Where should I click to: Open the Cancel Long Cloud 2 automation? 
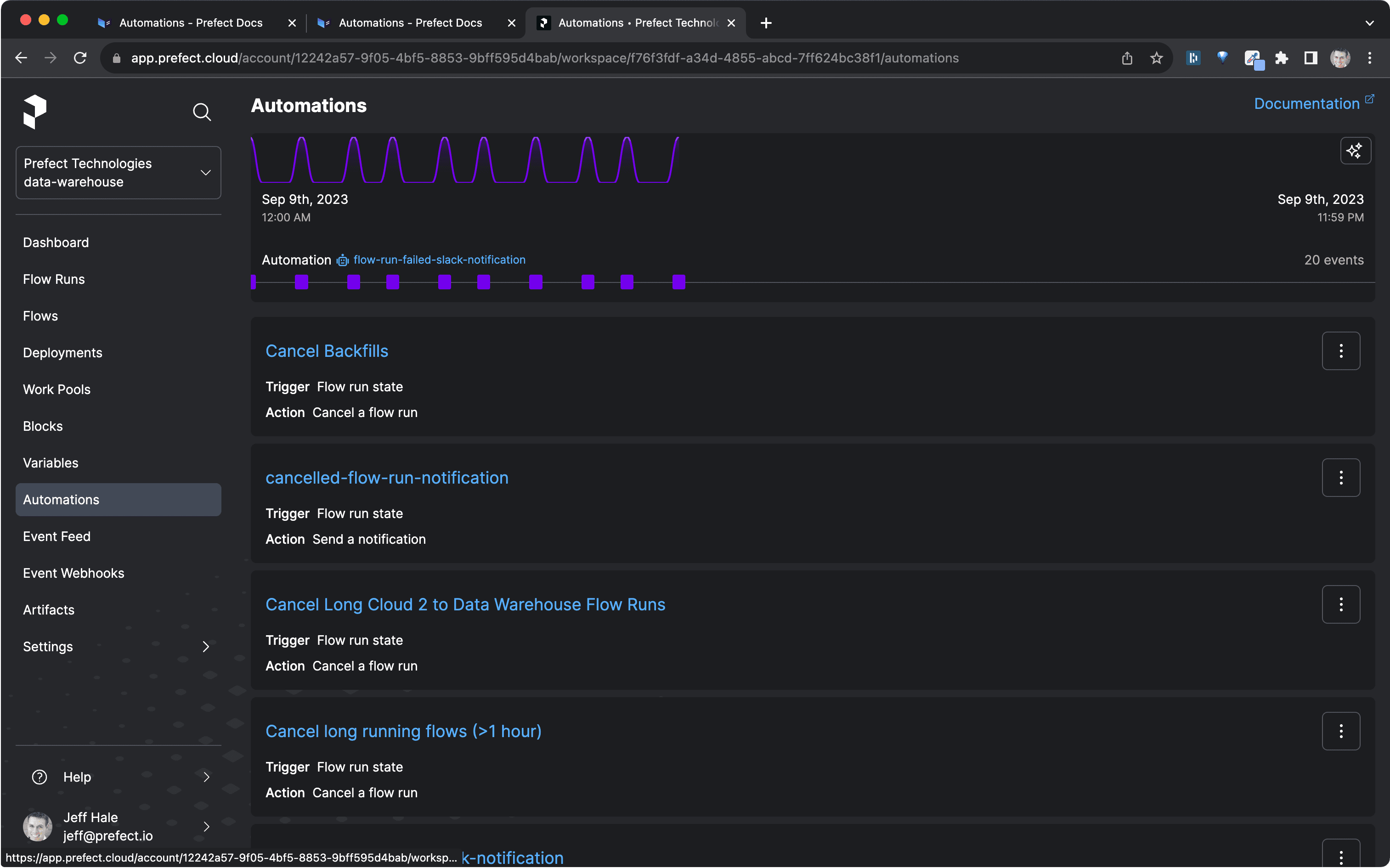click(x=465, y=604)
